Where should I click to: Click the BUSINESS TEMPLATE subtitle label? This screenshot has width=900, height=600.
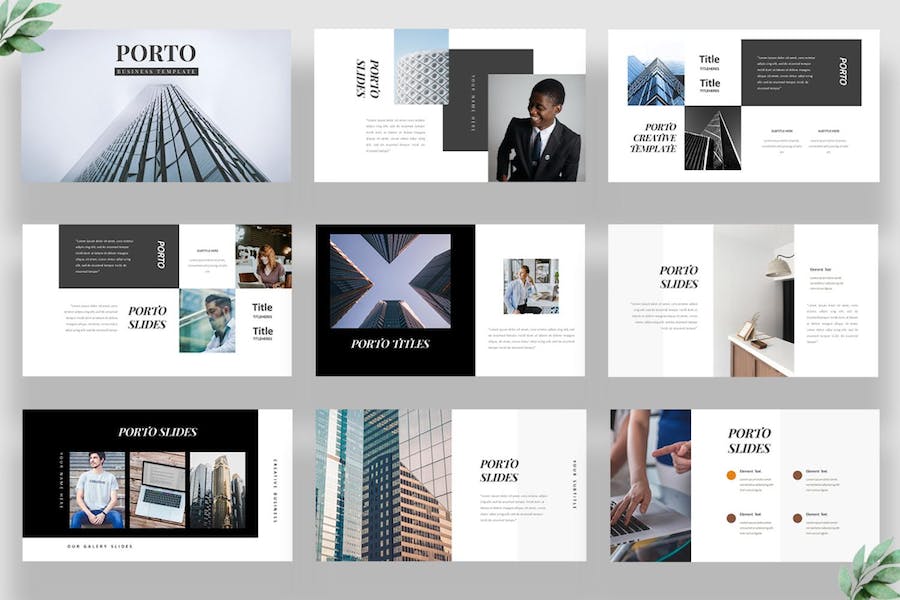click(156, 72)
